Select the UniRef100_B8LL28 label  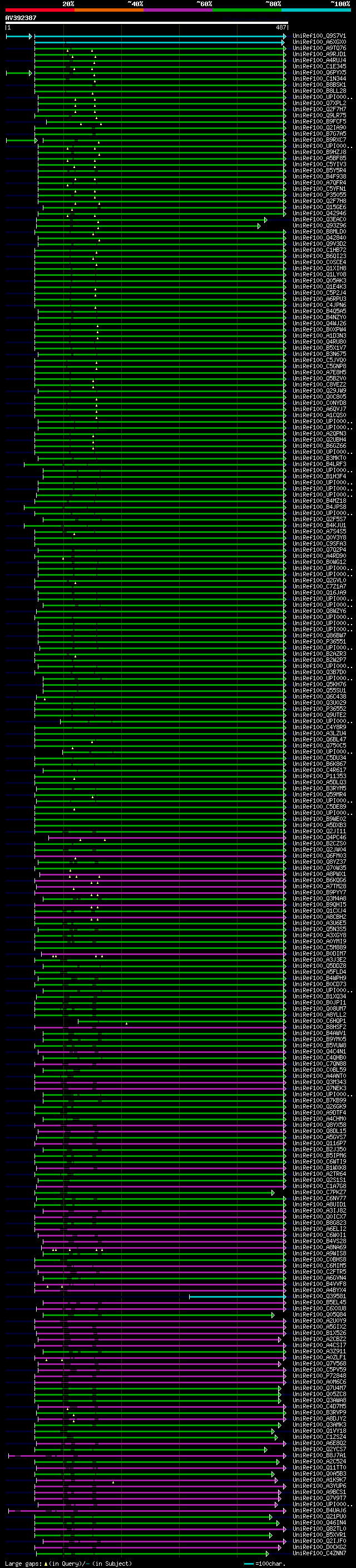point(319,91)
